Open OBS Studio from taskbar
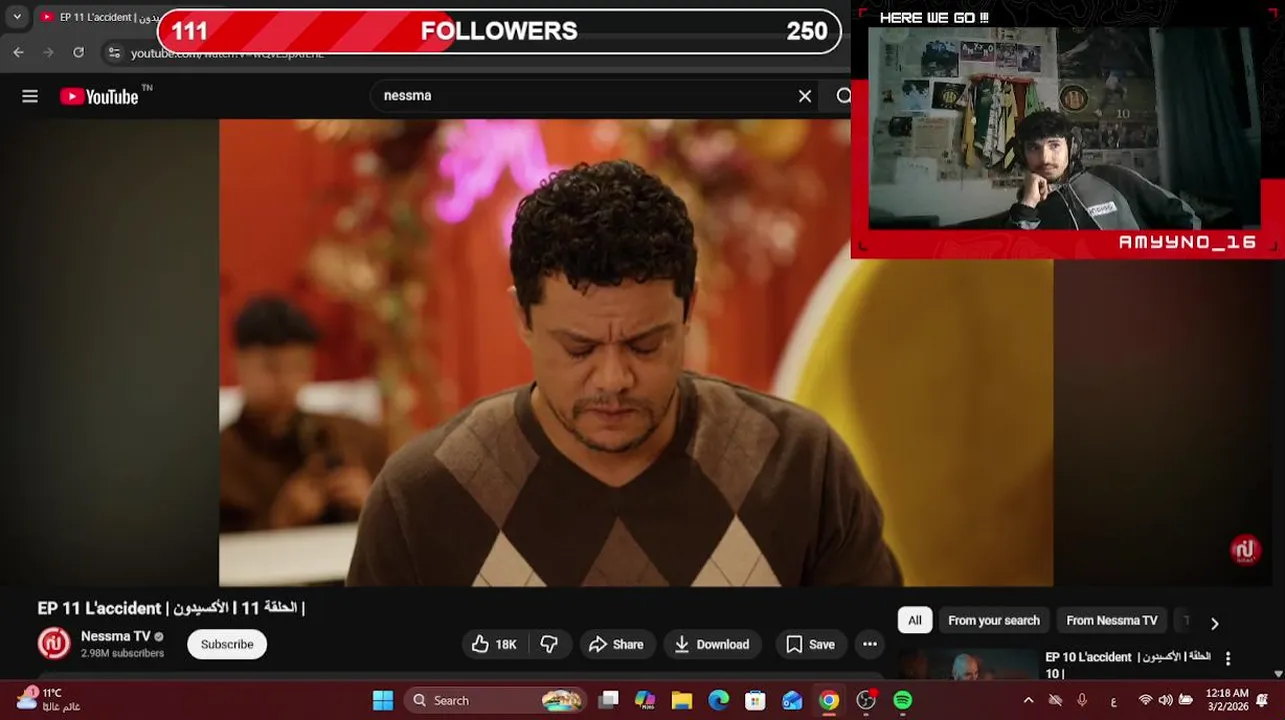 coord(866,700)
